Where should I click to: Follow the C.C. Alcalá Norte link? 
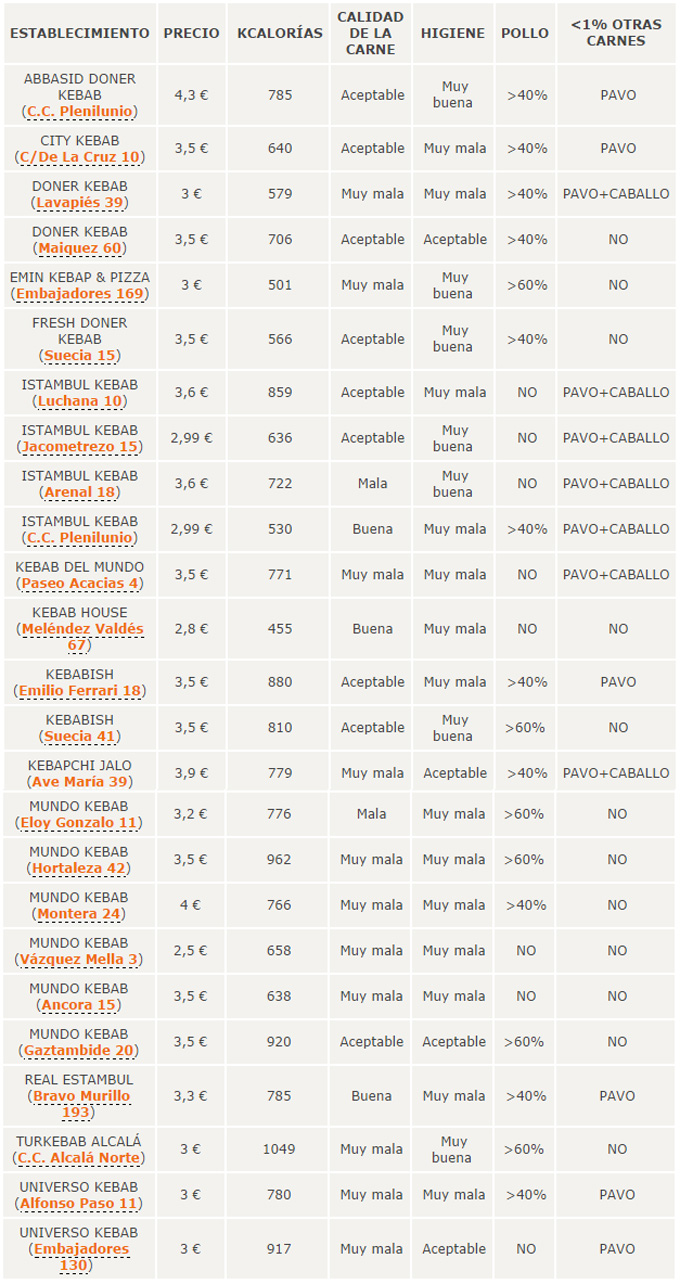tap(80, 1158)
